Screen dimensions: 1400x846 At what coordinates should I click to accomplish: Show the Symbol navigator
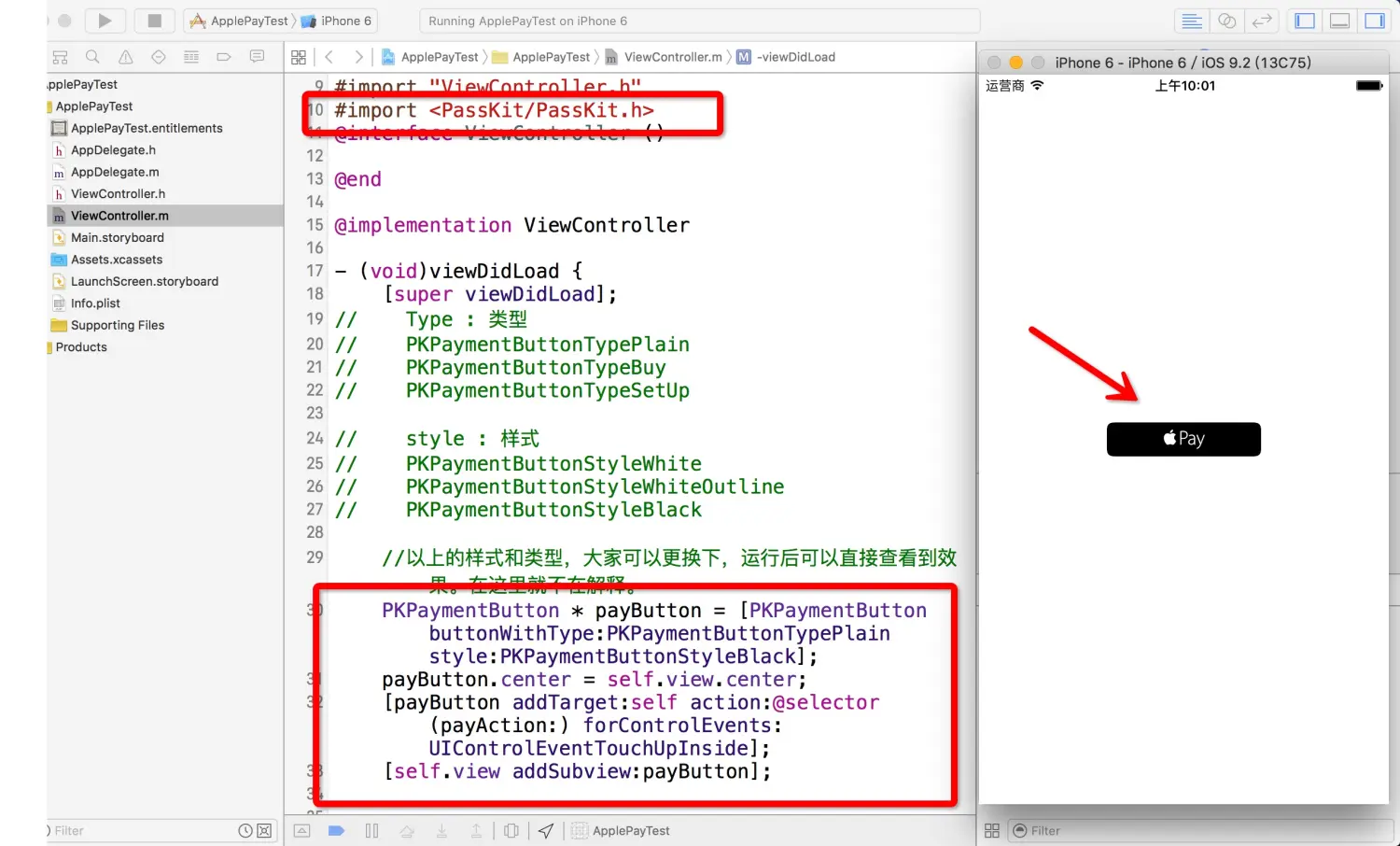[60, 57]
